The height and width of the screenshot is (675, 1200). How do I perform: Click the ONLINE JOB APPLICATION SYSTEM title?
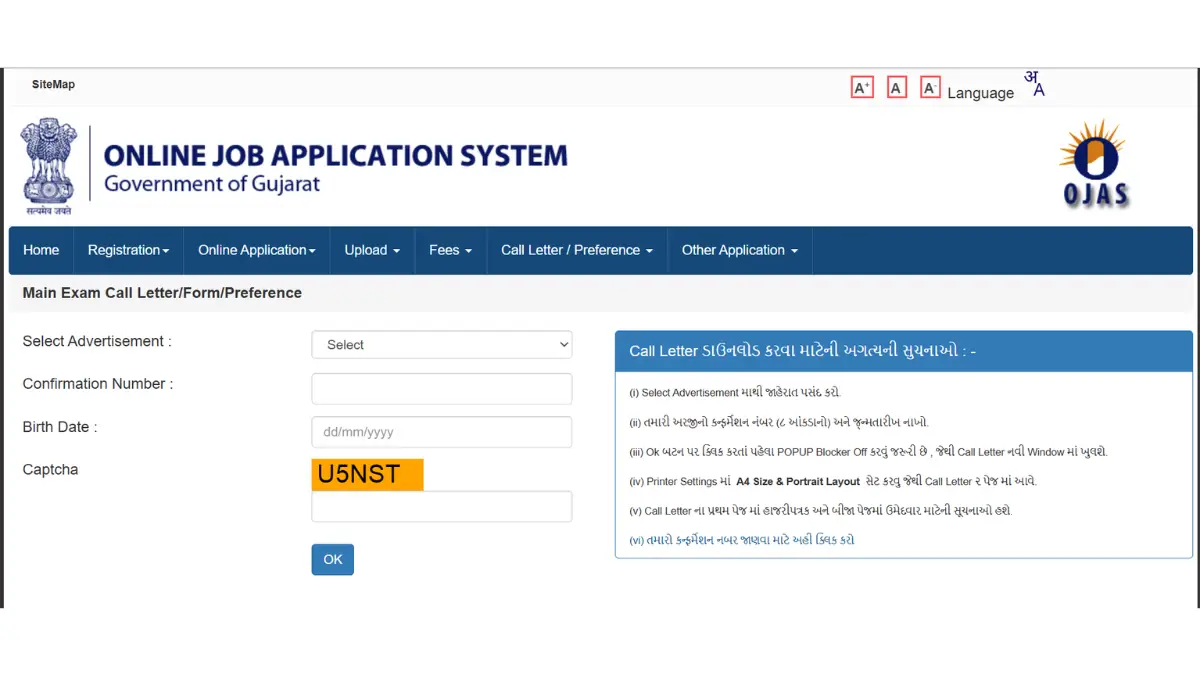[x=336, y=155]
